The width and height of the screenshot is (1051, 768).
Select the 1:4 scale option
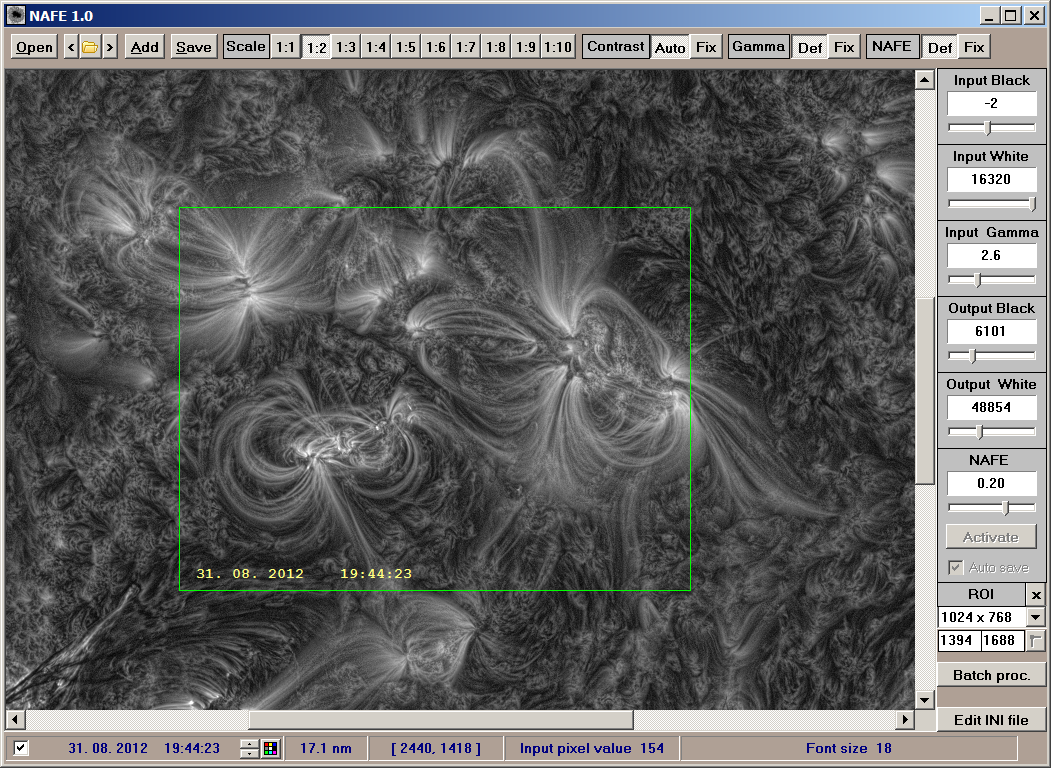[376, 47]
